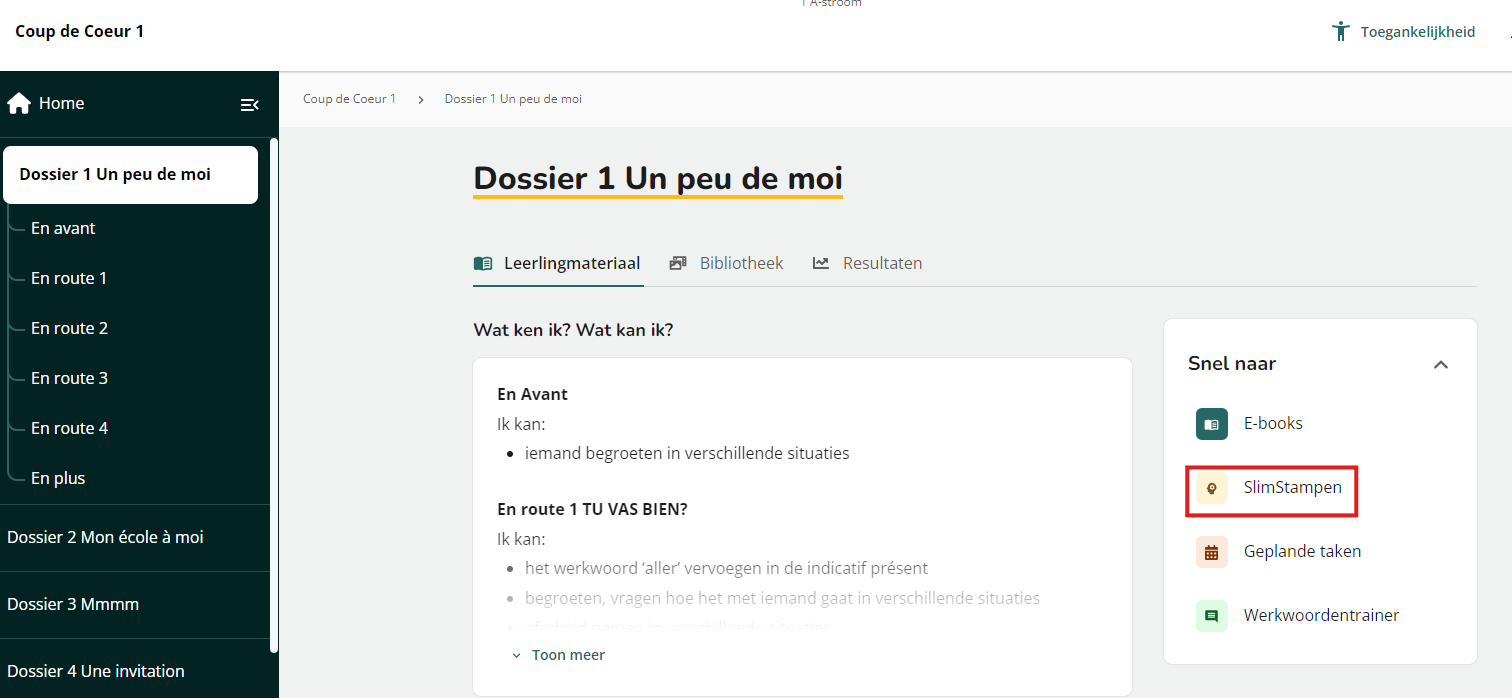The image size is (1512, 698).
Task: Open En plus in sidebar
Action: pos(58,479)
